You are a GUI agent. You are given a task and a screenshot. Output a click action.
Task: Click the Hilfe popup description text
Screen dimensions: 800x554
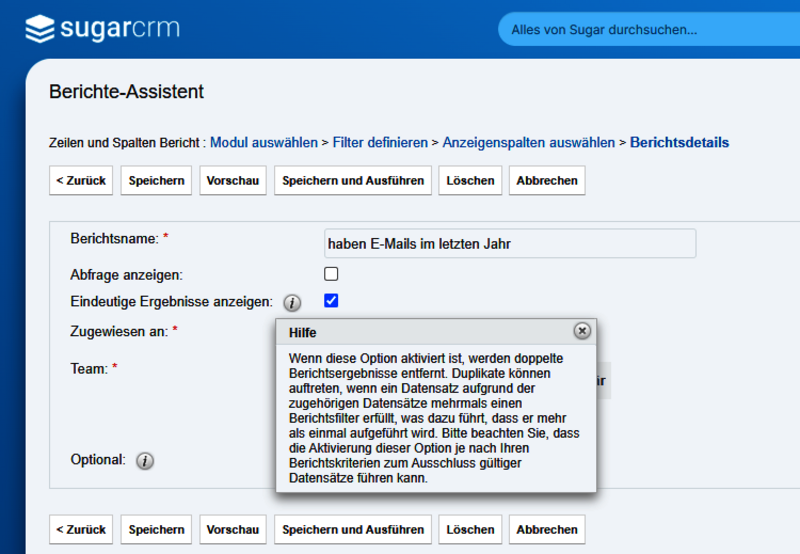pyautogui.click(x=434, y=418)
